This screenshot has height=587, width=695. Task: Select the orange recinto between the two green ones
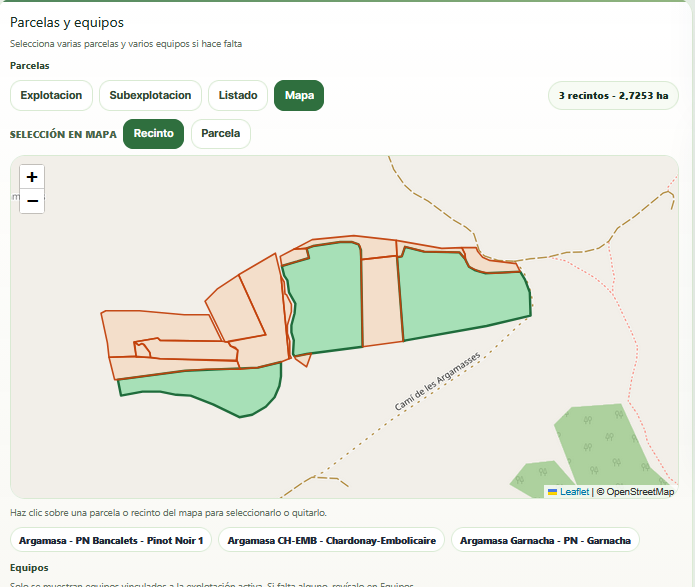point(381,301)
